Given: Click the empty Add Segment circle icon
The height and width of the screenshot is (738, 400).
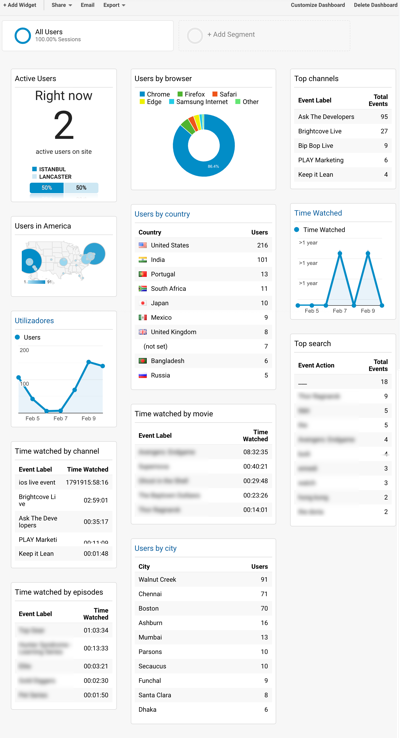Looking at the screenshot, I should (195, 35).
